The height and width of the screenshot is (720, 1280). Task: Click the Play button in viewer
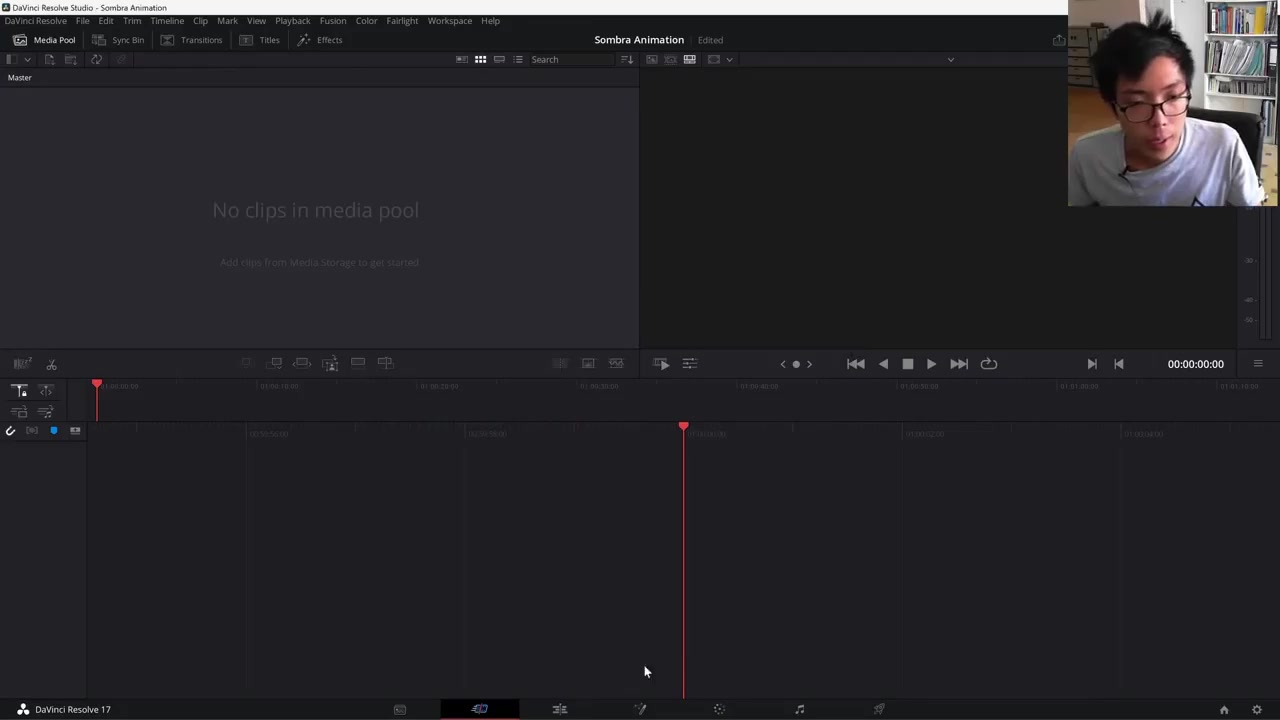coord(931,364)
